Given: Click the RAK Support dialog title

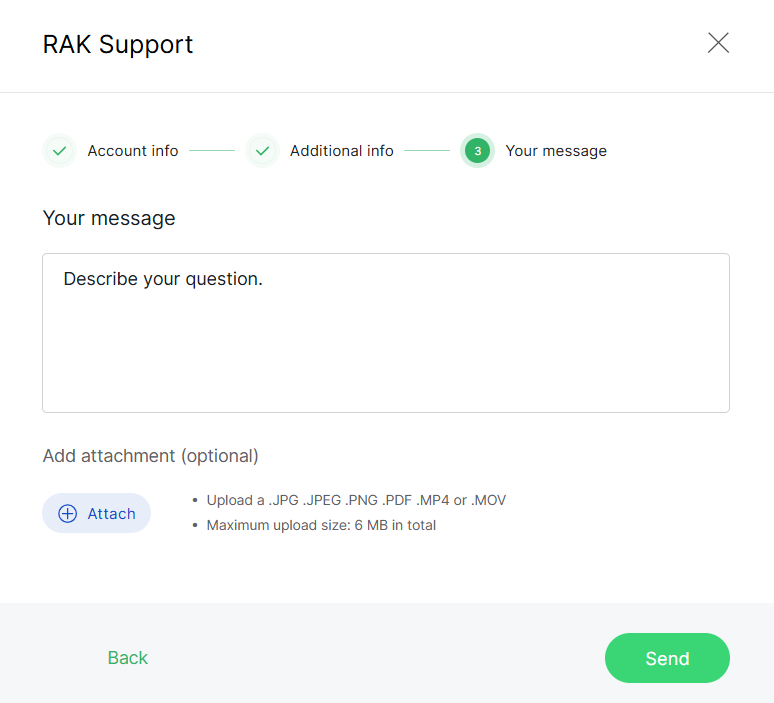Looking at the screenshot, I should tap(118, 44).
